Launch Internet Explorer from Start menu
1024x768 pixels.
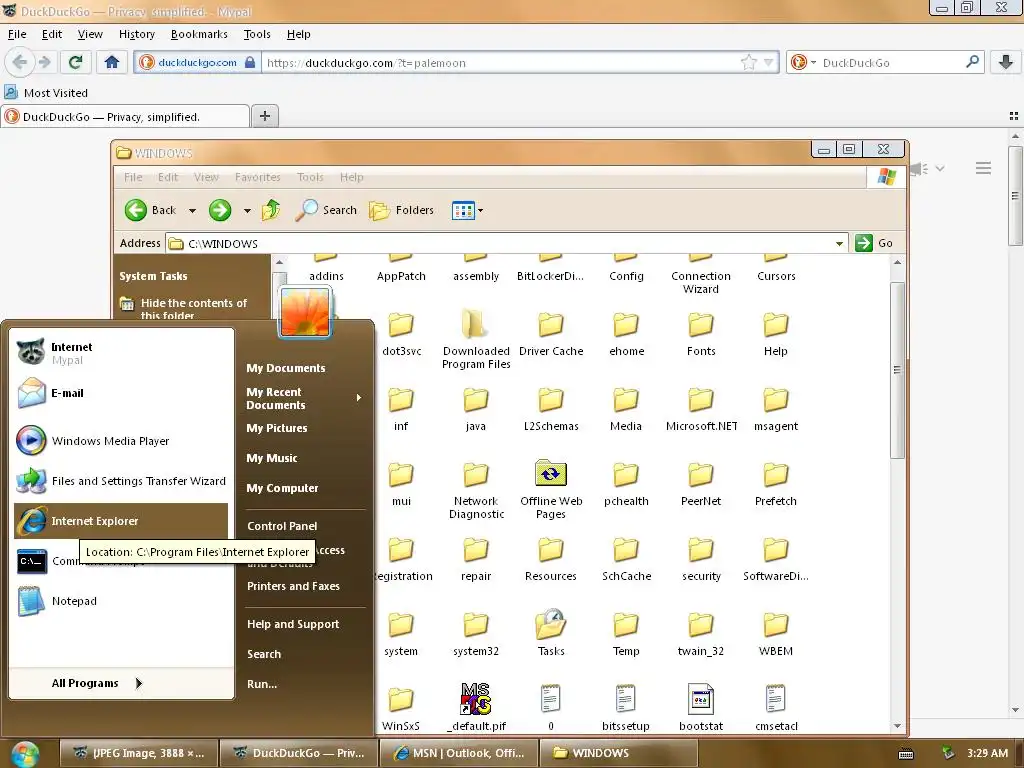point(121,520)
